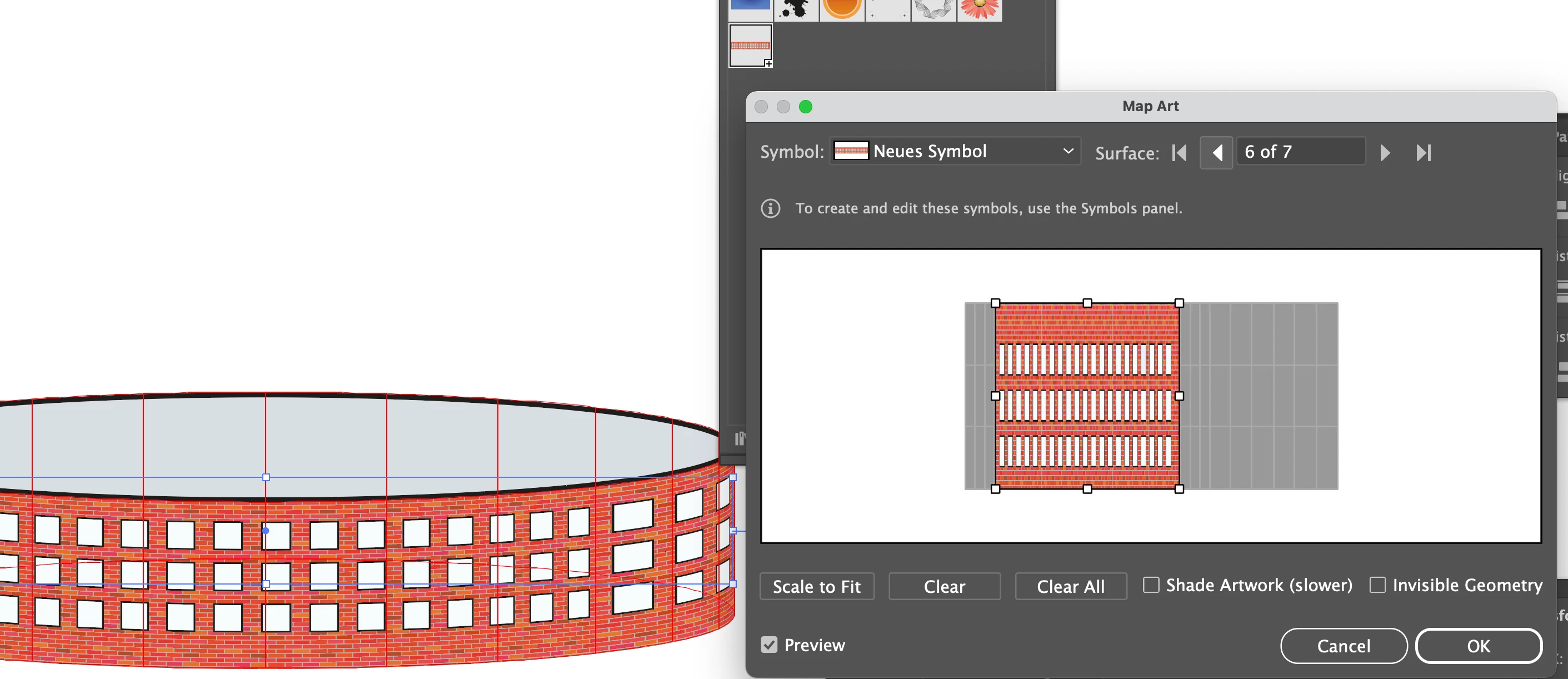Viewport: 1568px width, 679px height.
Task: Go to the previous surface
Action: tap(1216, 153)
